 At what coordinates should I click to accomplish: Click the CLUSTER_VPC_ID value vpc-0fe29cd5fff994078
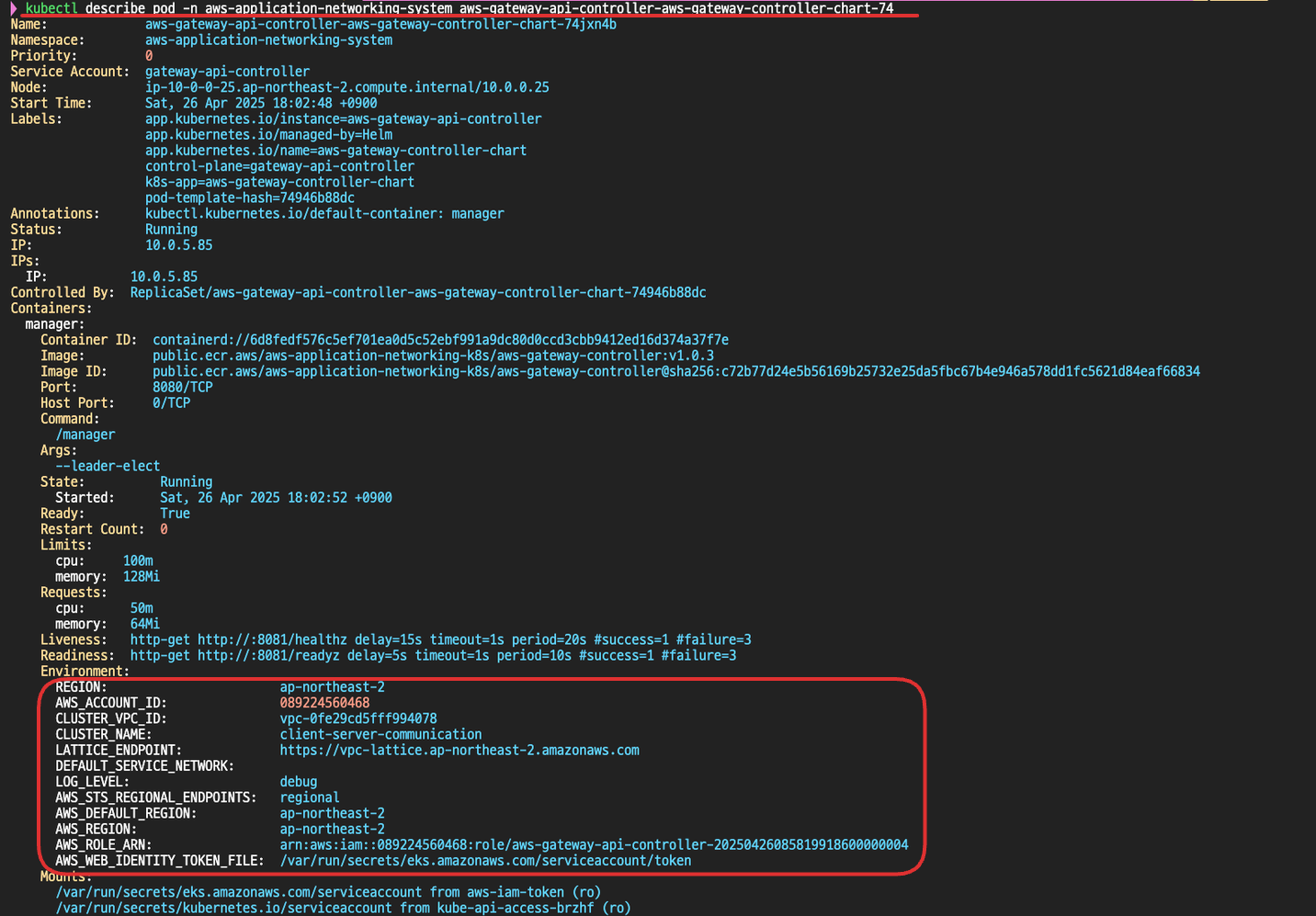358,718
